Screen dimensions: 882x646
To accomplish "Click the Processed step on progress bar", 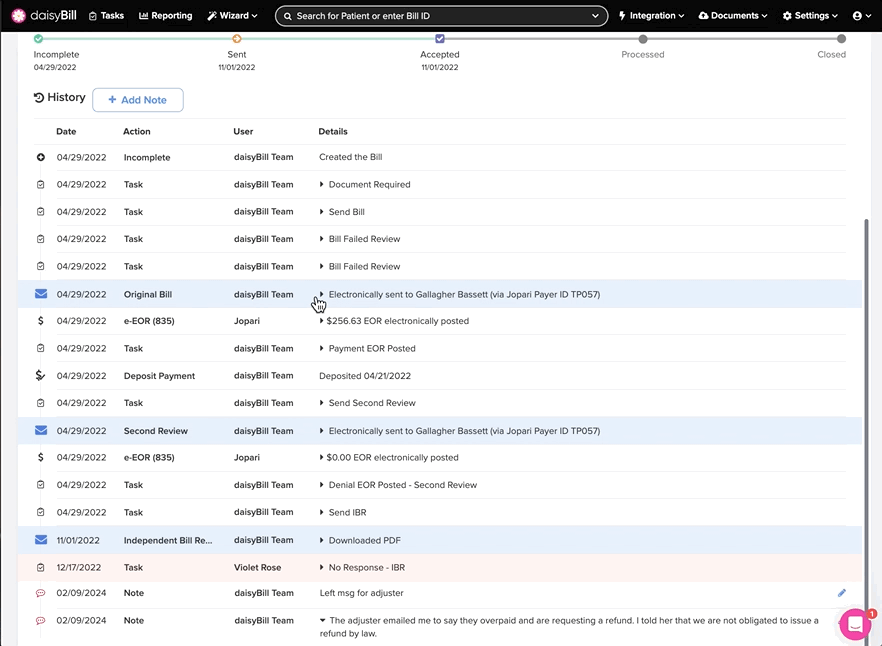I will tap(643, 40).
